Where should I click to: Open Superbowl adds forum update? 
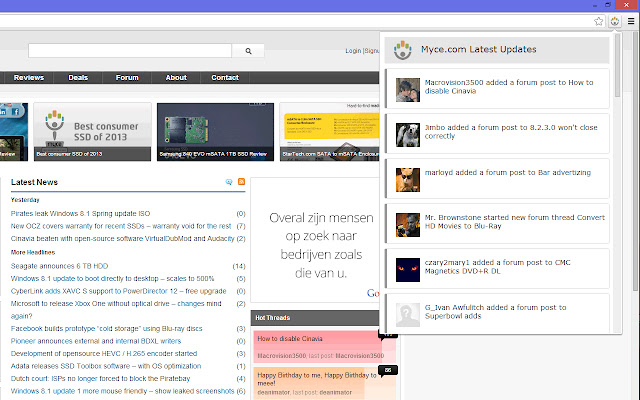[497, 313]
